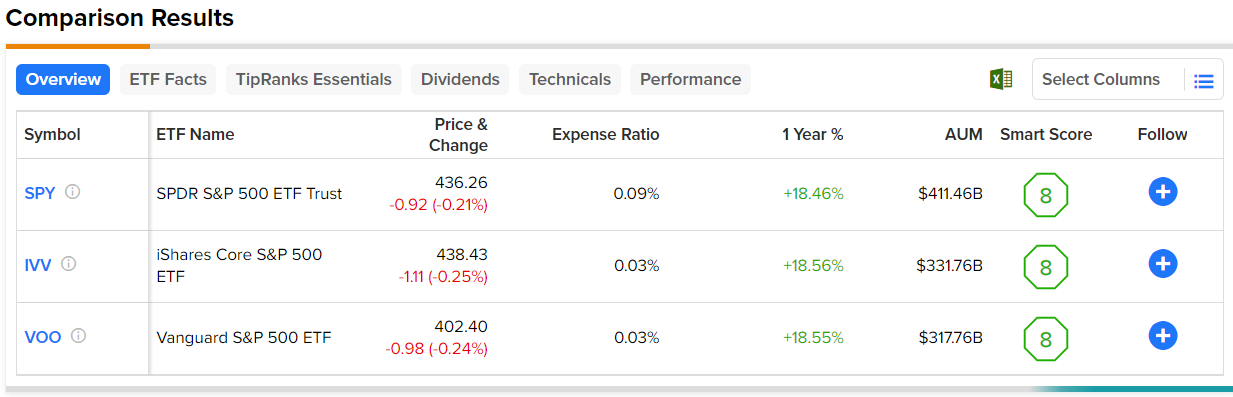Open the VOO symbol link
This screenshot has width=1233, height=397.
click(x=43, y=337)
